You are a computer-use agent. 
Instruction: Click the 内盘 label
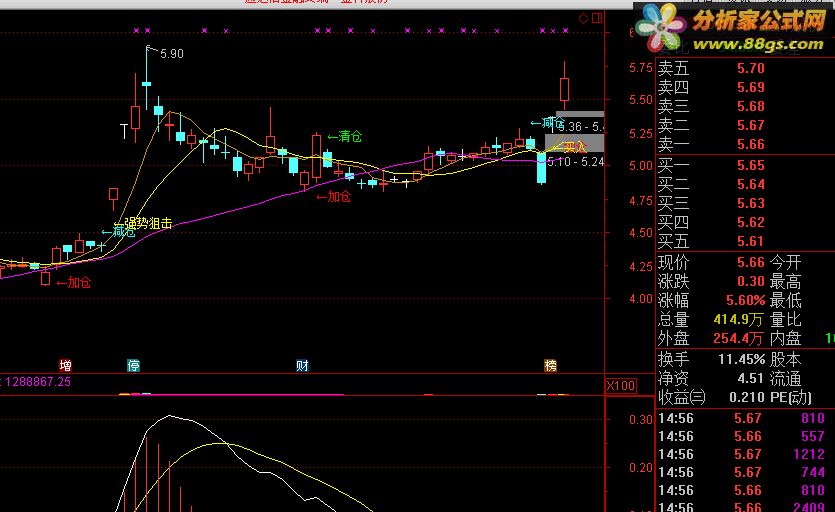click(x=785, y=338)
